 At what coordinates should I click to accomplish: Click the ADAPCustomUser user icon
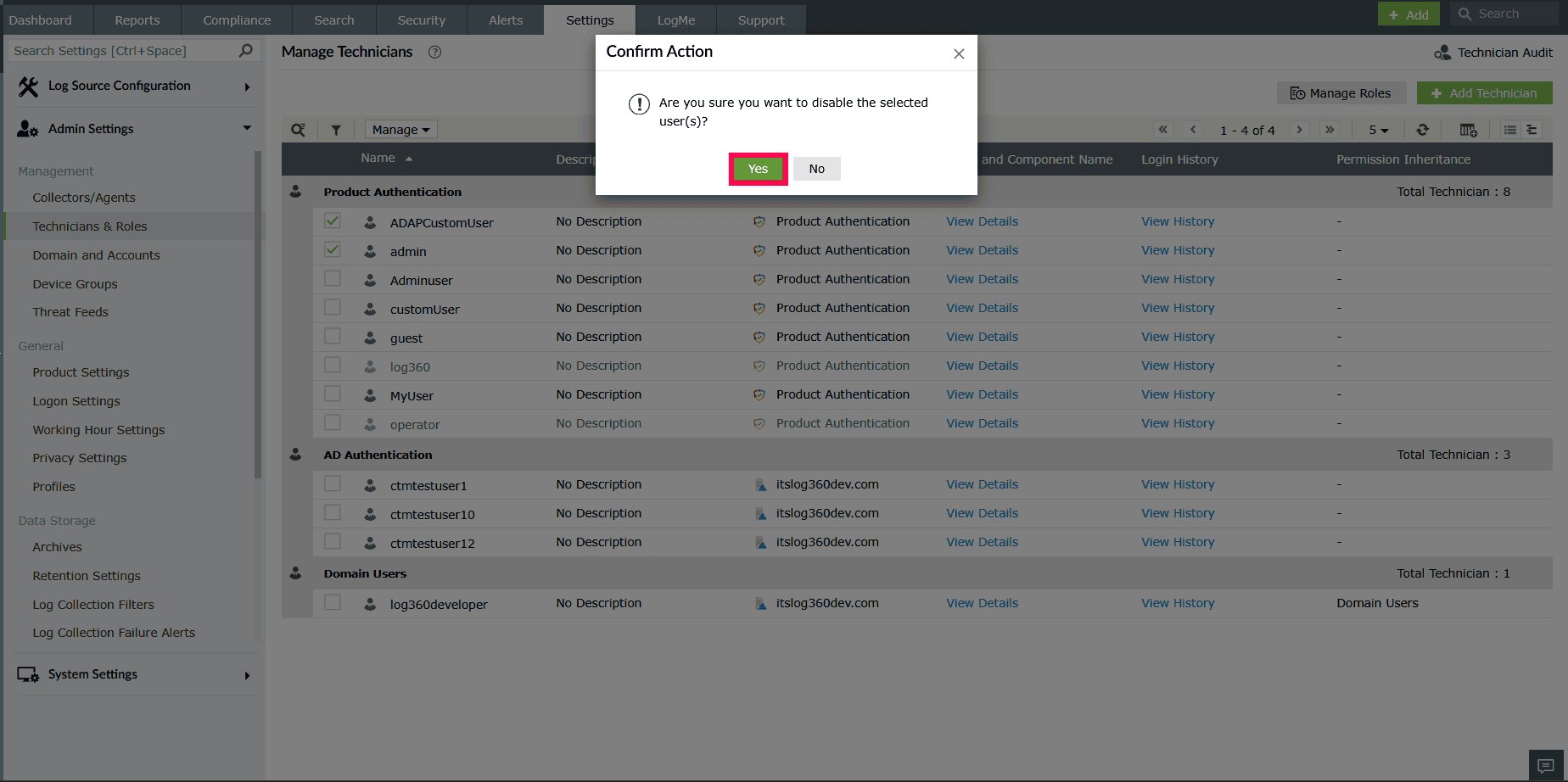[x=370, y=222]
